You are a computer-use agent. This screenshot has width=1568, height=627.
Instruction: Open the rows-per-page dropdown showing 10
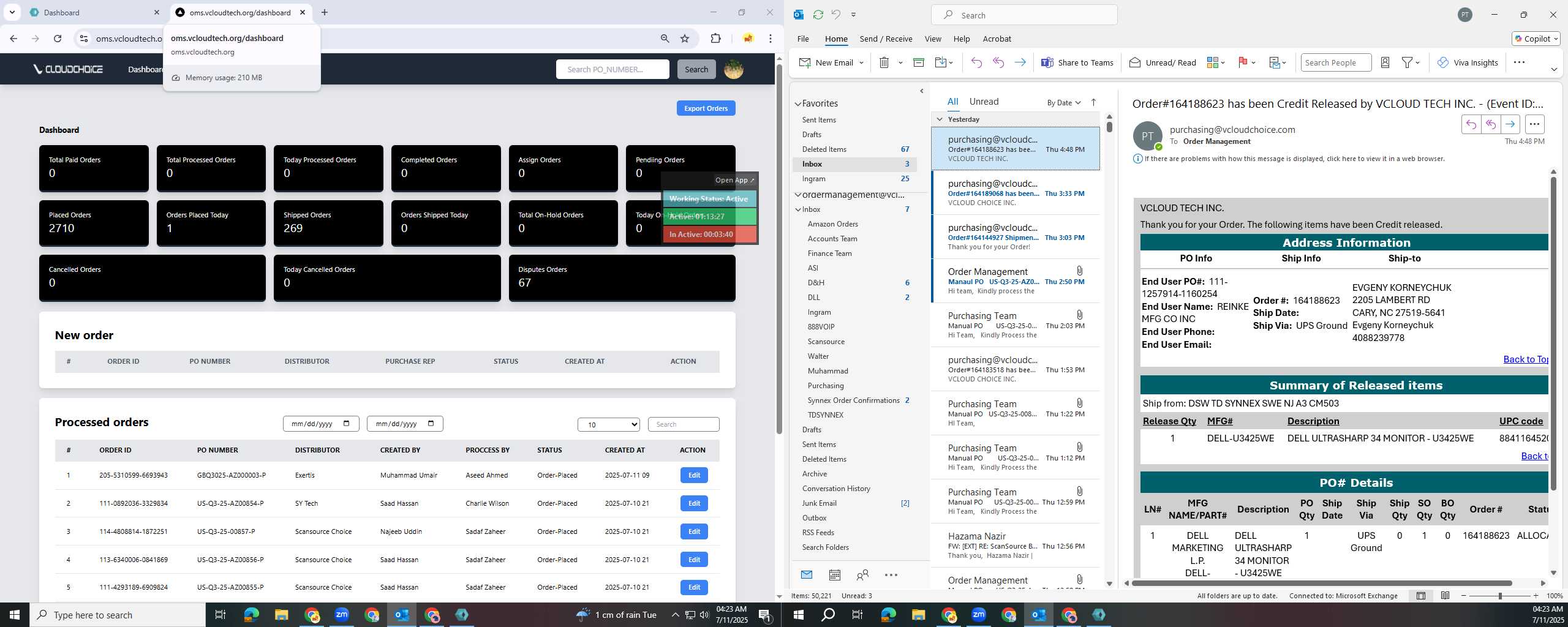(x=608, y=424)
